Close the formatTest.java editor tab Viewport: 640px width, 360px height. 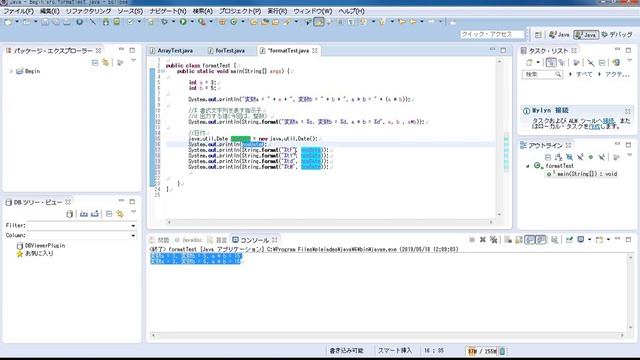tap(315, 51)
